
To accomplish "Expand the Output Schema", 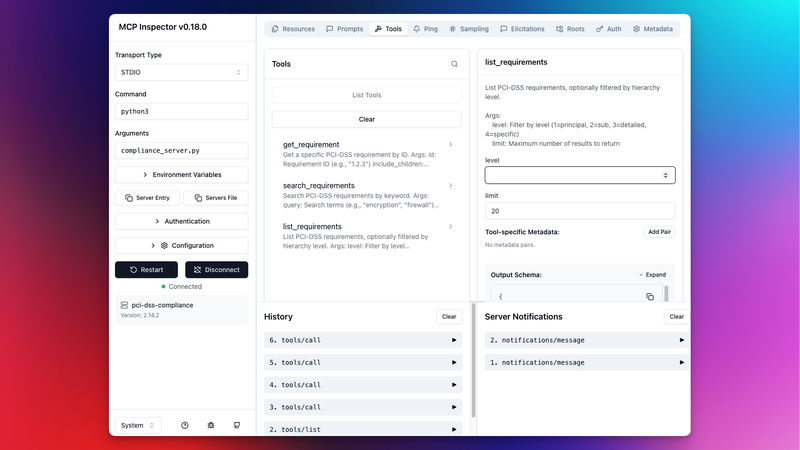I will point(652,274).
